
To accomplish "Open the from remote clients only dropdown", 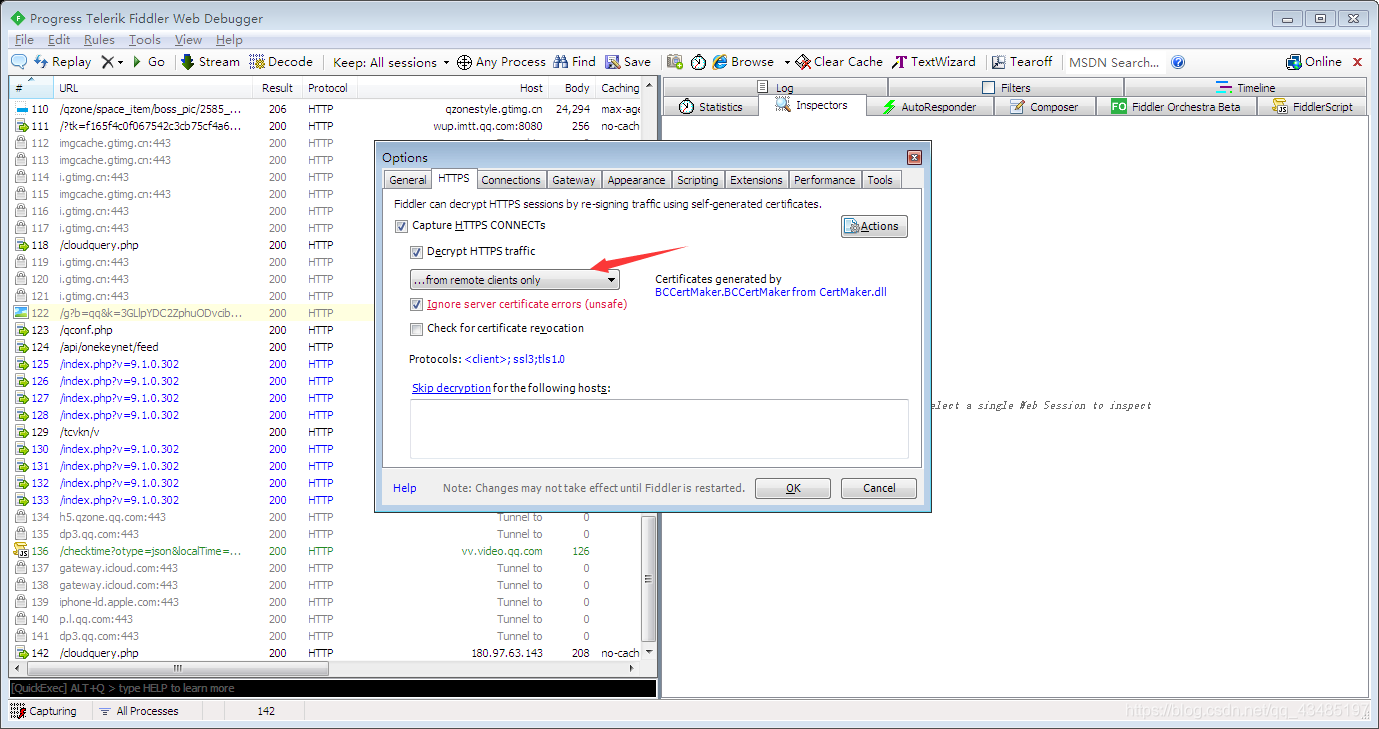I will (x=515, y=280).
